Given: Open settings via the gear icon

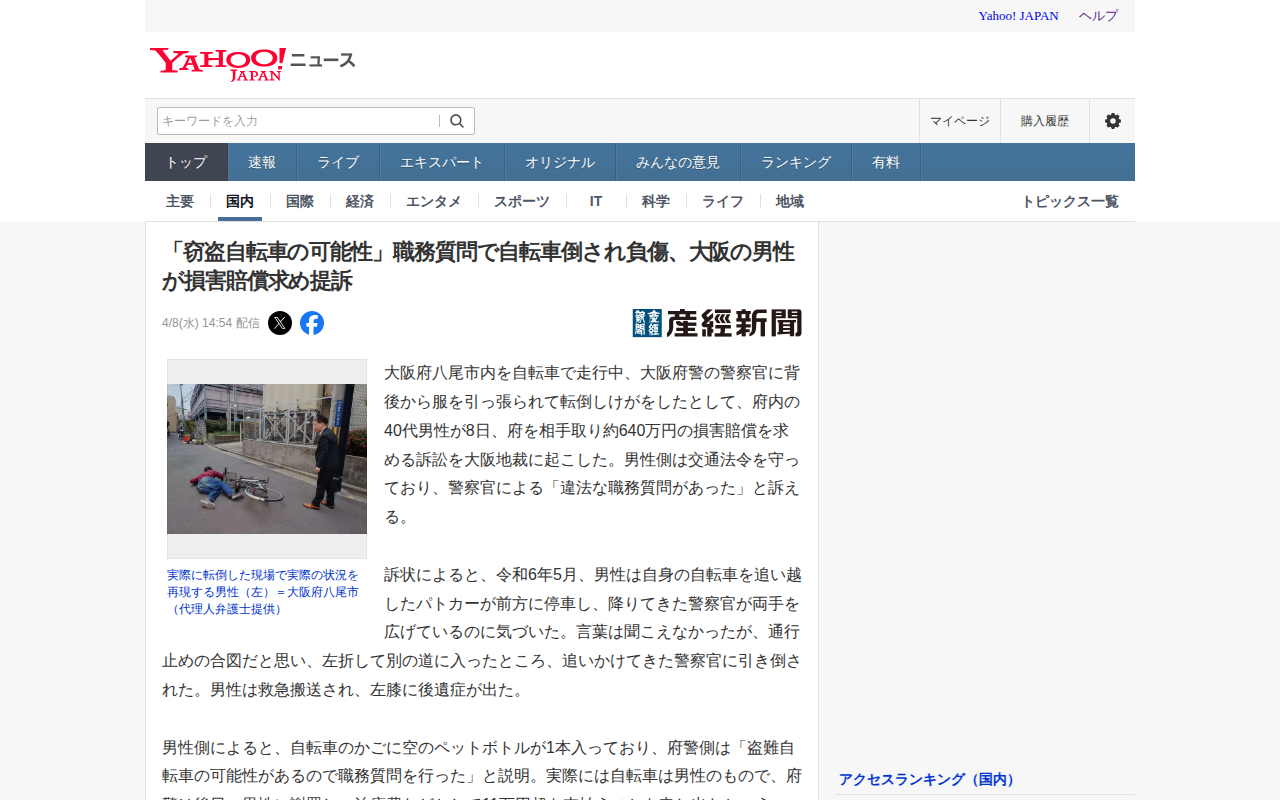Looking at the screenshot, I should [1112, 121].
